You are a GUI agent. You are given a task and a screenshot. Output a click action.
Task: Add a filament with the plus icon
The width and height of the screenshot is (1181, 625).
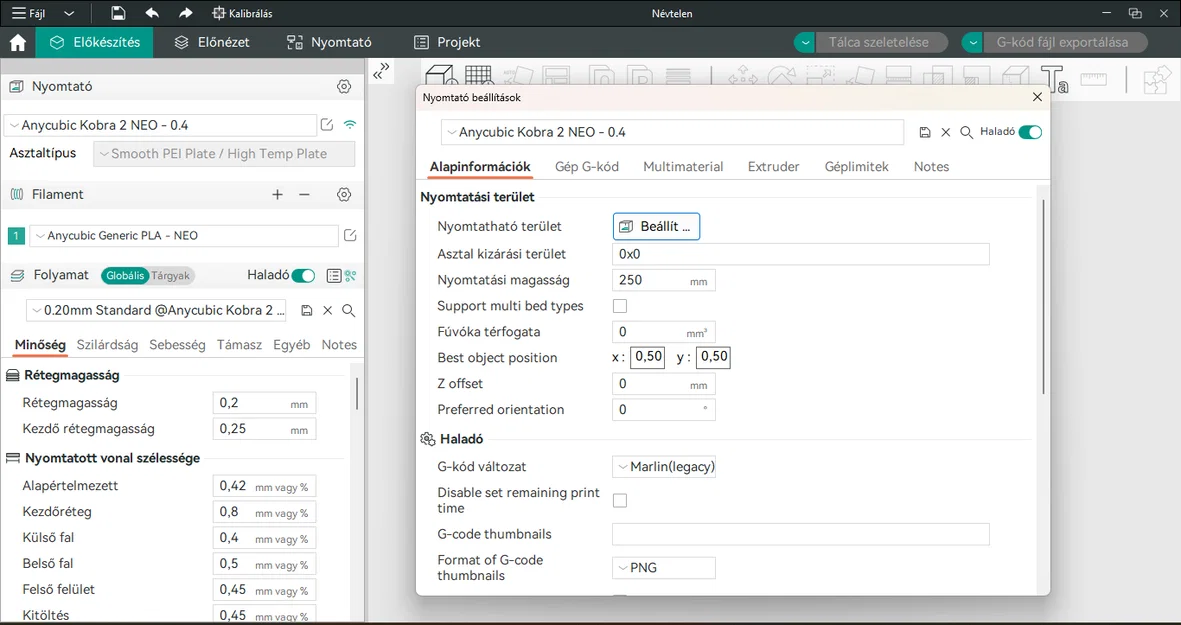[x=277, y=194]
